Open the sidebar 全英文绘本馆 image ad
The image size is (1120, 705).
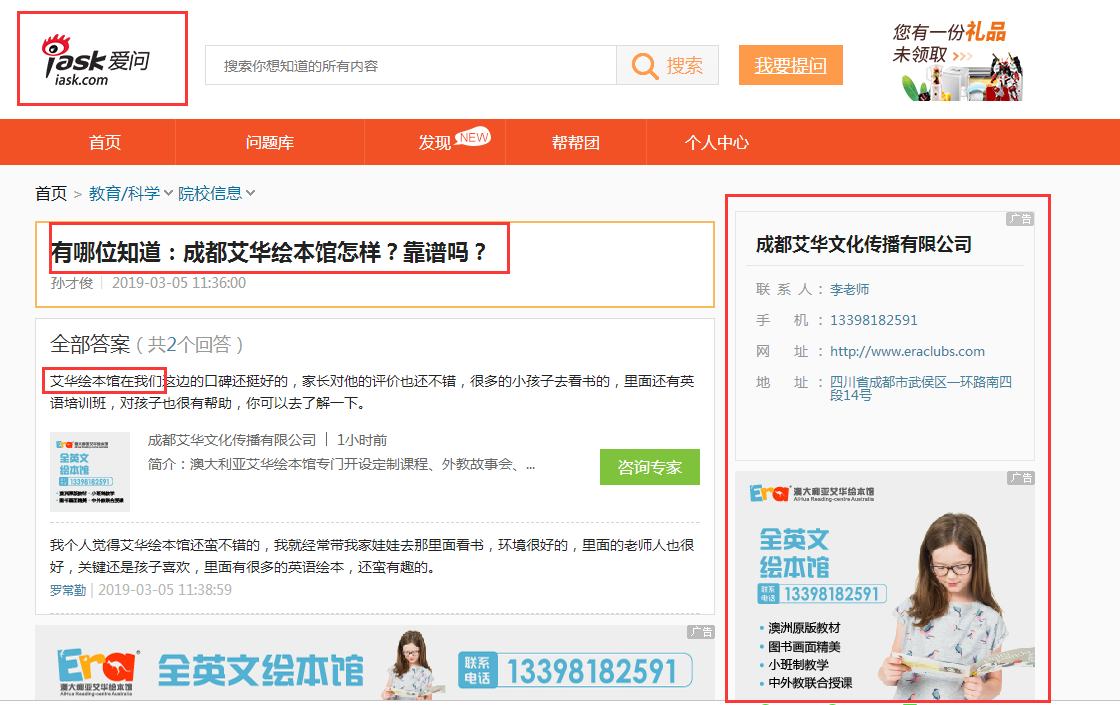(885, 585)
